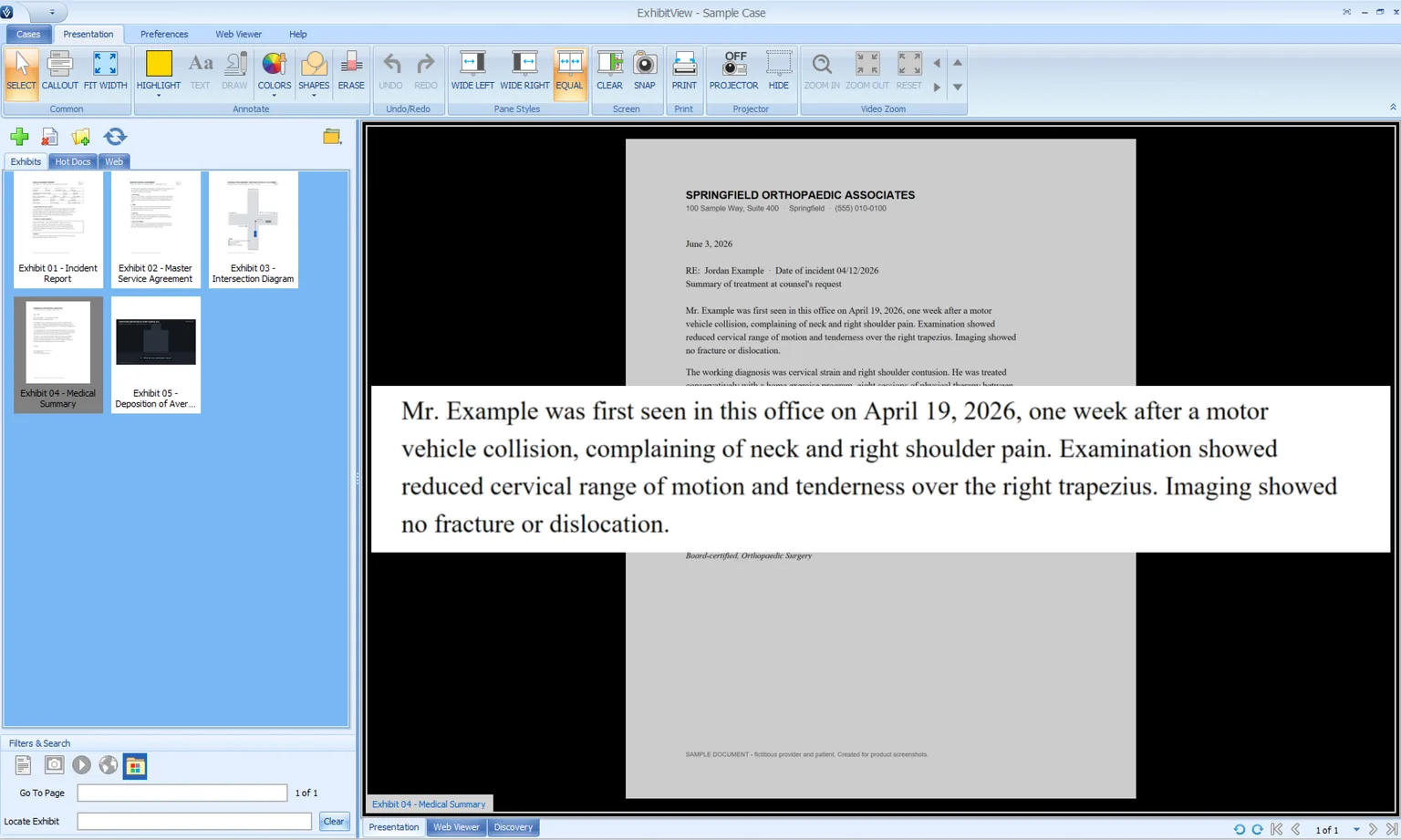Open the yellow folder dropdown

click(332, 137)
